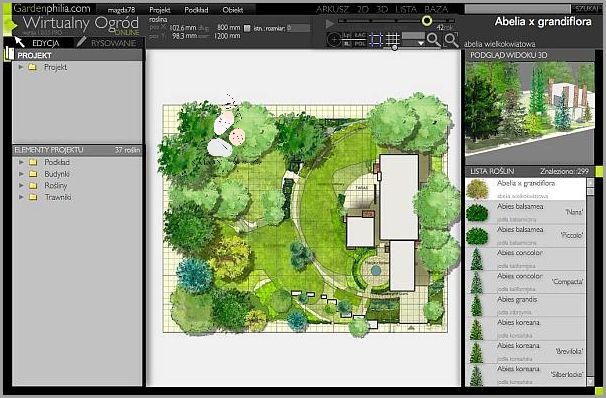Click the Abelia x grandiflora shrub icon

477,189
